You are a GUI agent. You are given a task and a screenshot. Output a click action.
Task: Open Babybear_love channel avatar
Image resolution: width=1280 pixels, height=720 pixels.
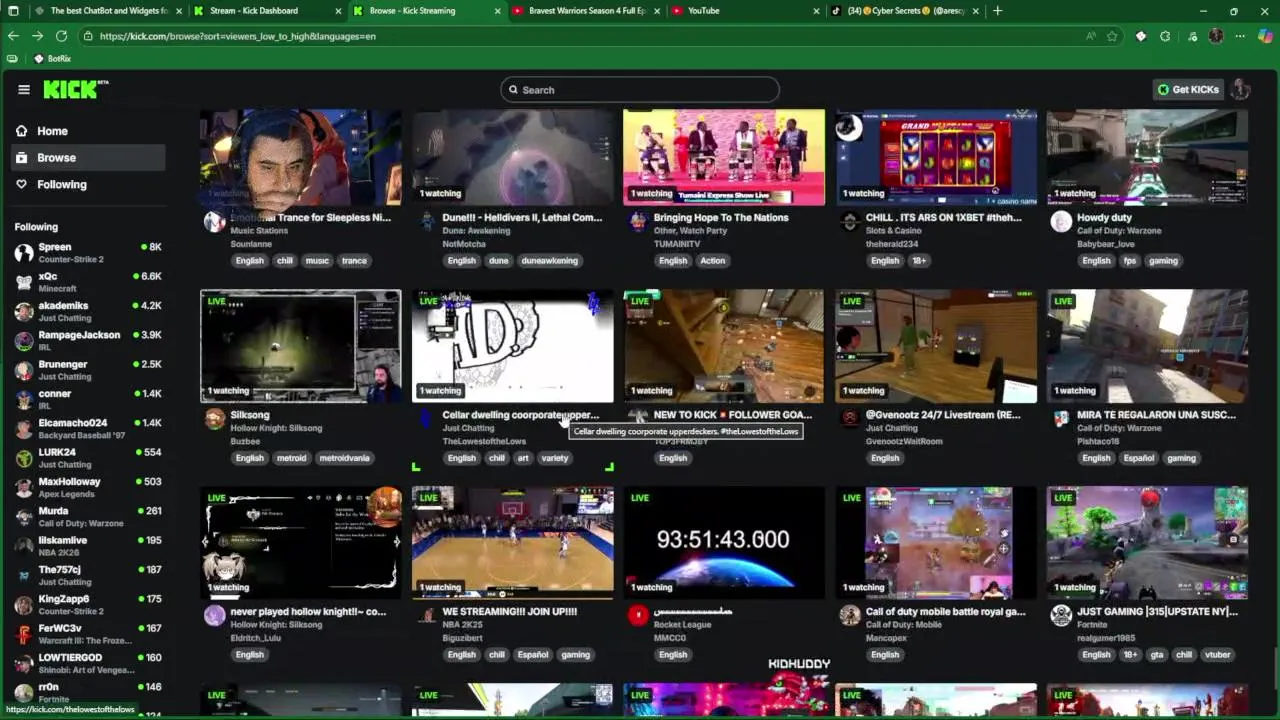1061,221
